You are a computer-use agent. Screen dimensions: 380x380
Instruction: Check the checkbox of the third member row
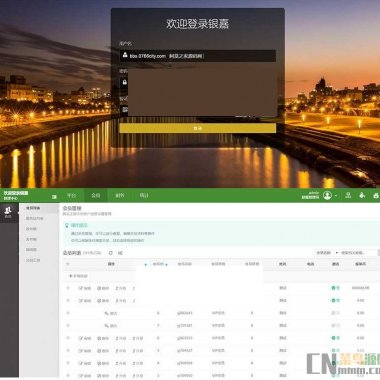pos(68,313)
